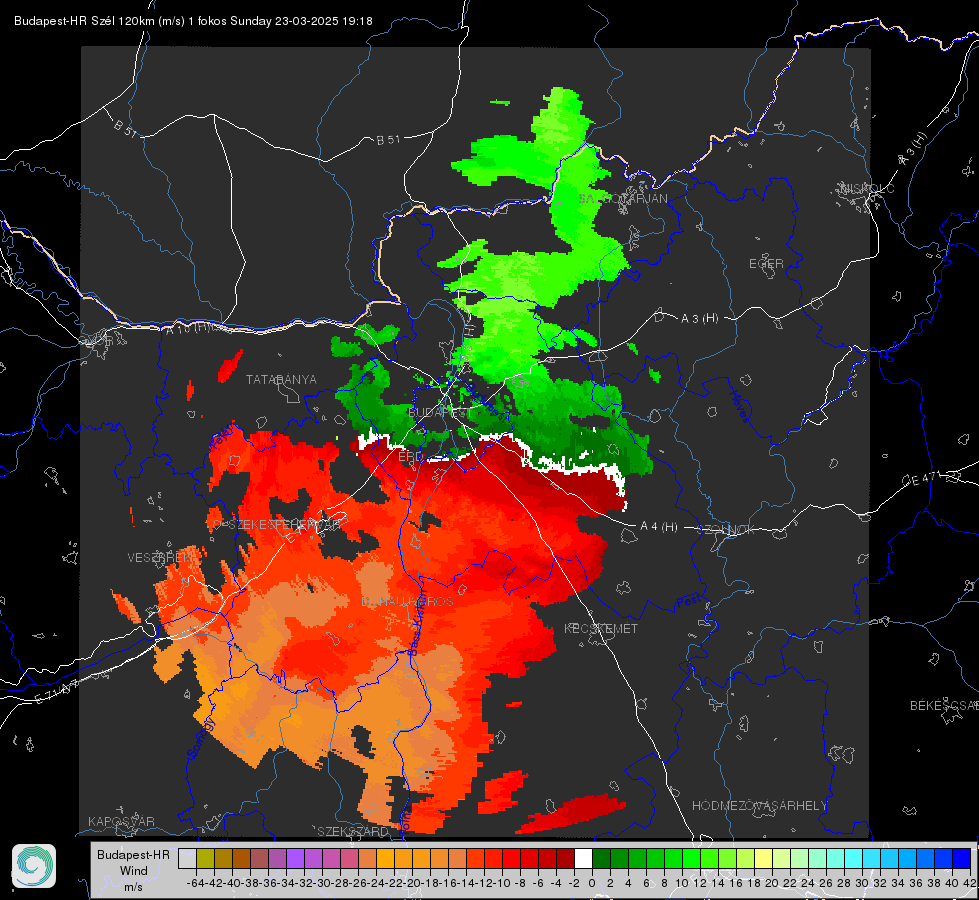
Task: Select the yellow swatch between 18 and 20
Action: tap(763, 858)
